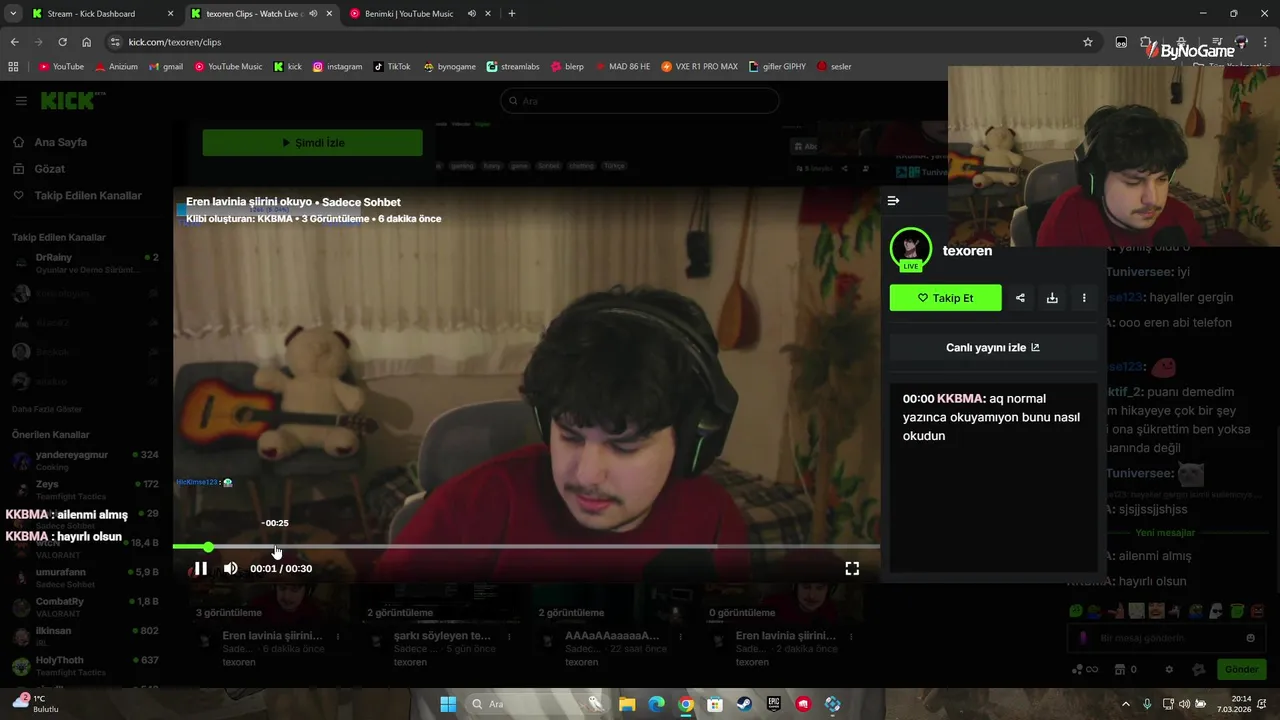Open texoren's avatar with LIVE badge
Image resolution: width=1280 pixels, height=720 pixels.
click(x=910, y=250)
